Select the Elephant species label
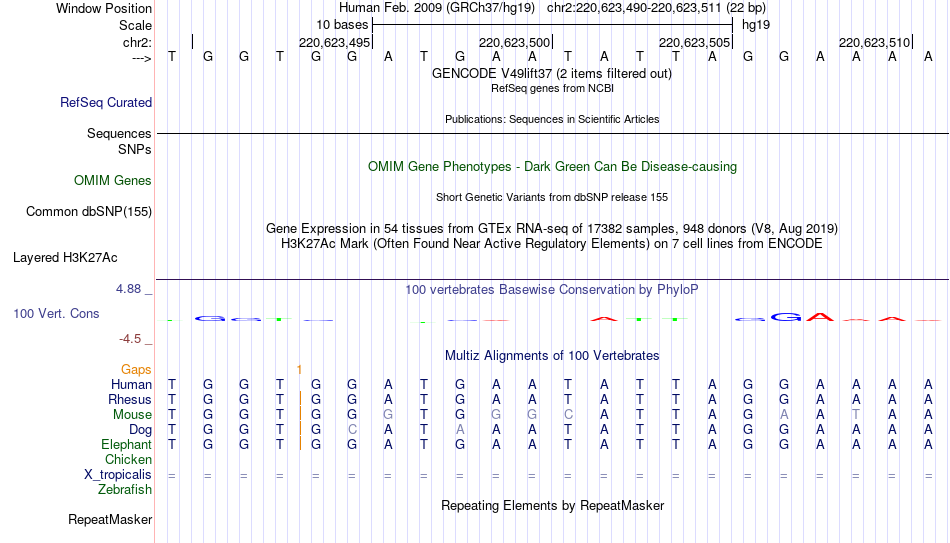The height and width of the screenshot is (543, 950). pyautogui.click(x=127, y=444)
